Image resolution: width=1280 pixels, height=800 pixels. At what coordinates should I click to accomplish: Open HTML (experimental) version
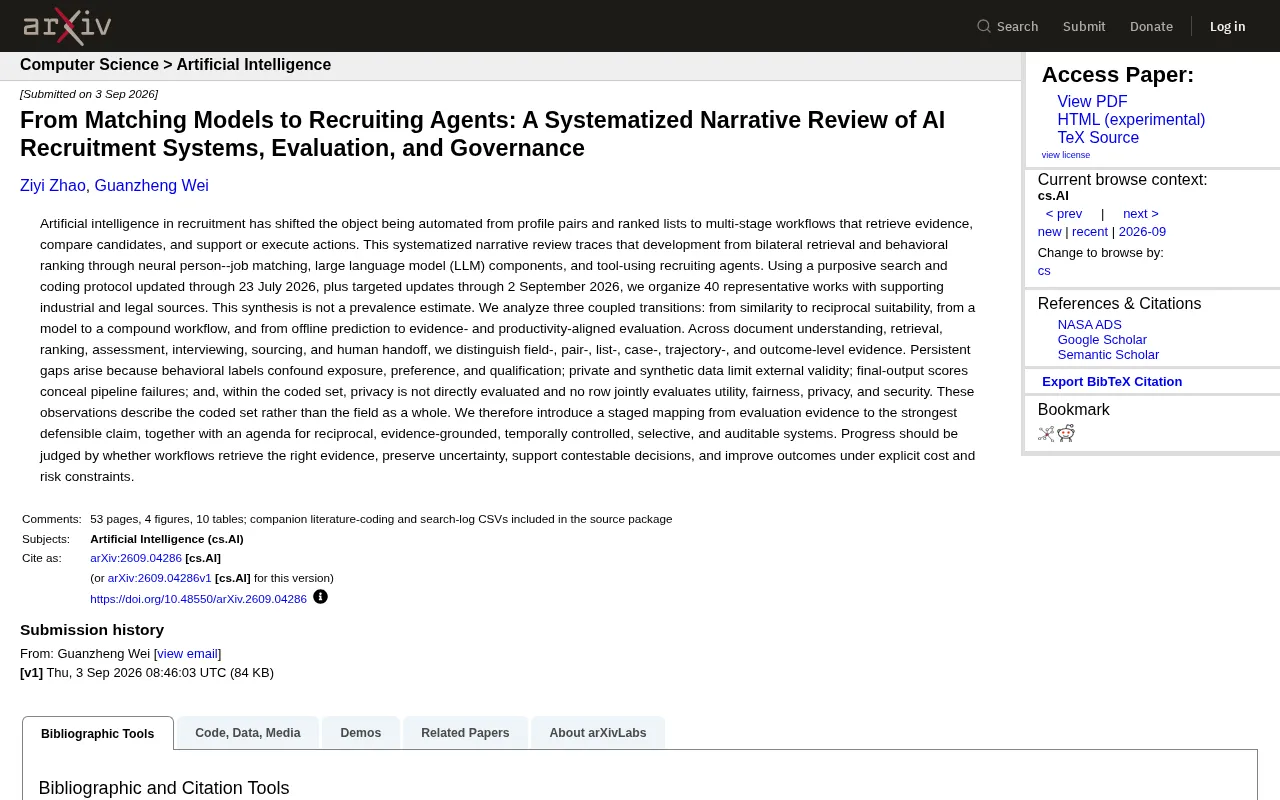[x=1131, y=120]
